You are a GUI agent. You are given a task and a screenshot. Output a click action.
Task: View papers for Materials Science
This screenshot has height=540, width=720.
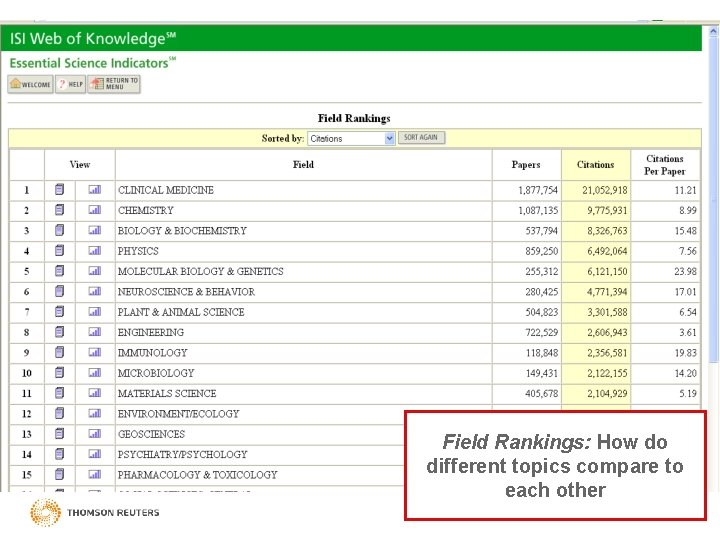[x=59, y=393]
